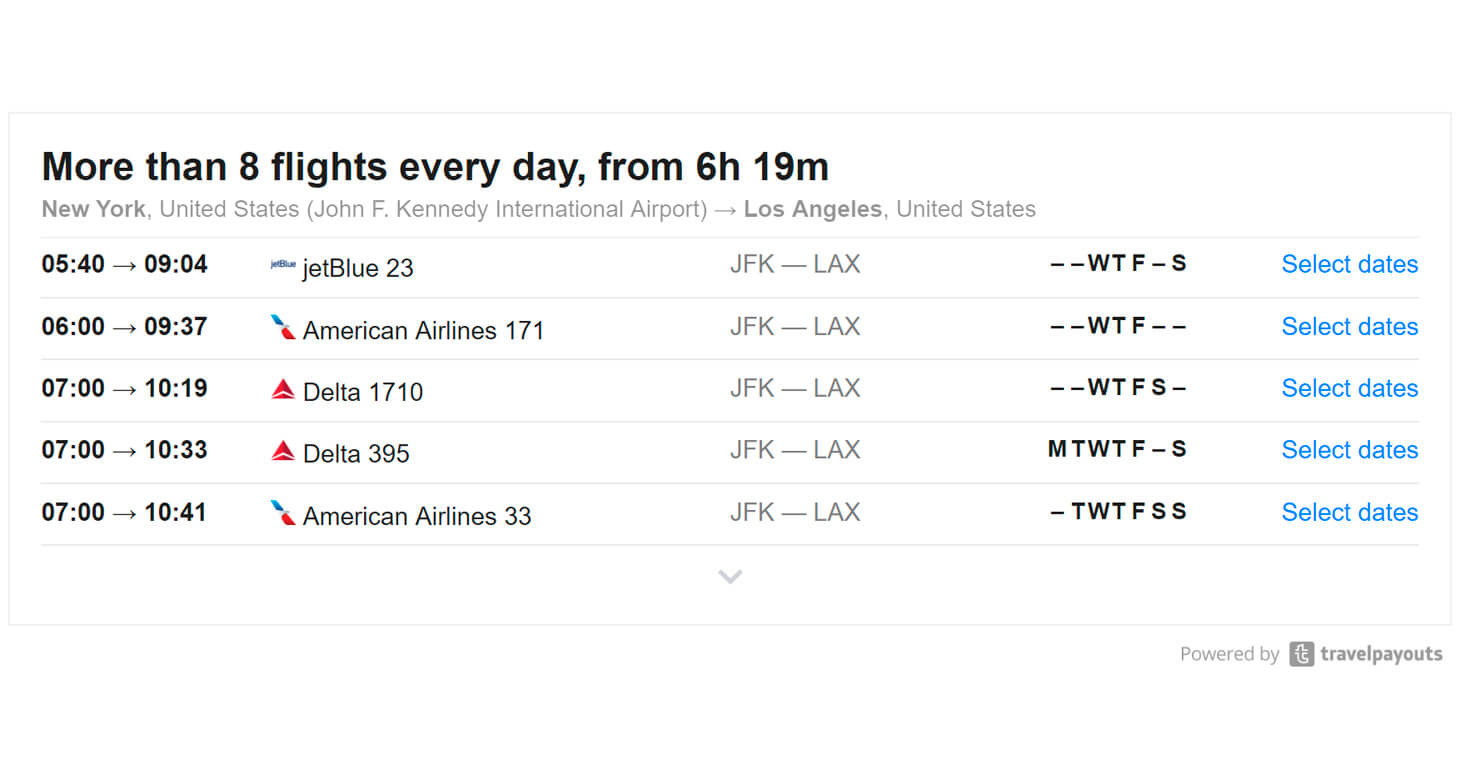Viewport: 1460px width, 767px height.
Task: Click the jetBlue airline logo icon
Action: coord(283,265)
